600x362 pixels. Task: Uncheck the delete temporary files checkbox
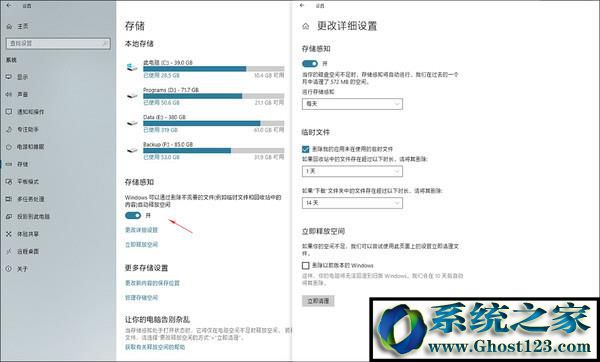(x=305, y=149)
